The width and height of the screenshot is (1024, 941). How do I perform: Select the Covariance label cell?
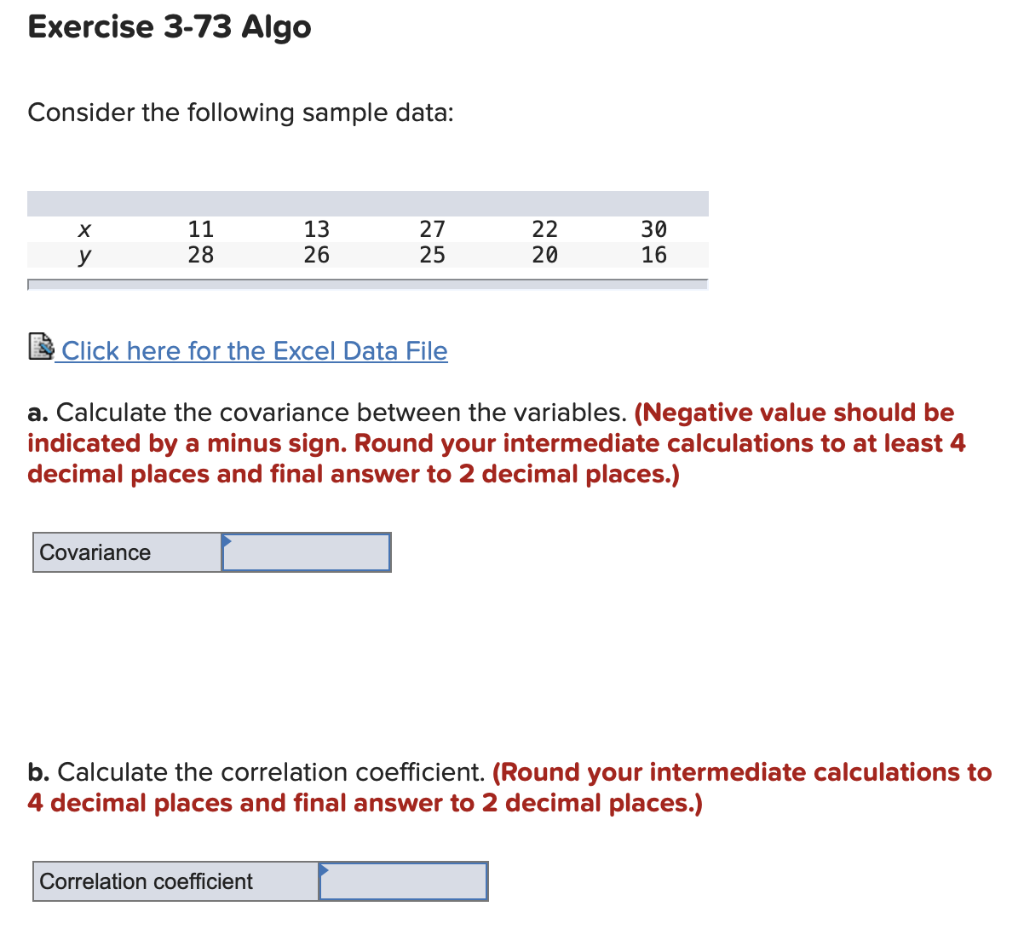[x=125, y=552]
